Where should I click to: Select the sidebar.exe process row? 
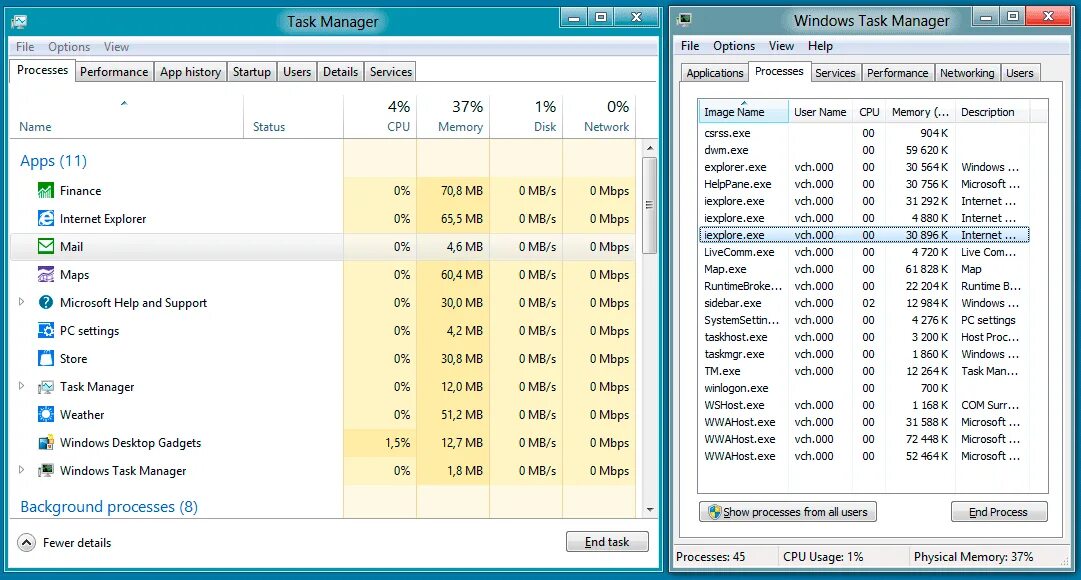(x=864, y=303)
